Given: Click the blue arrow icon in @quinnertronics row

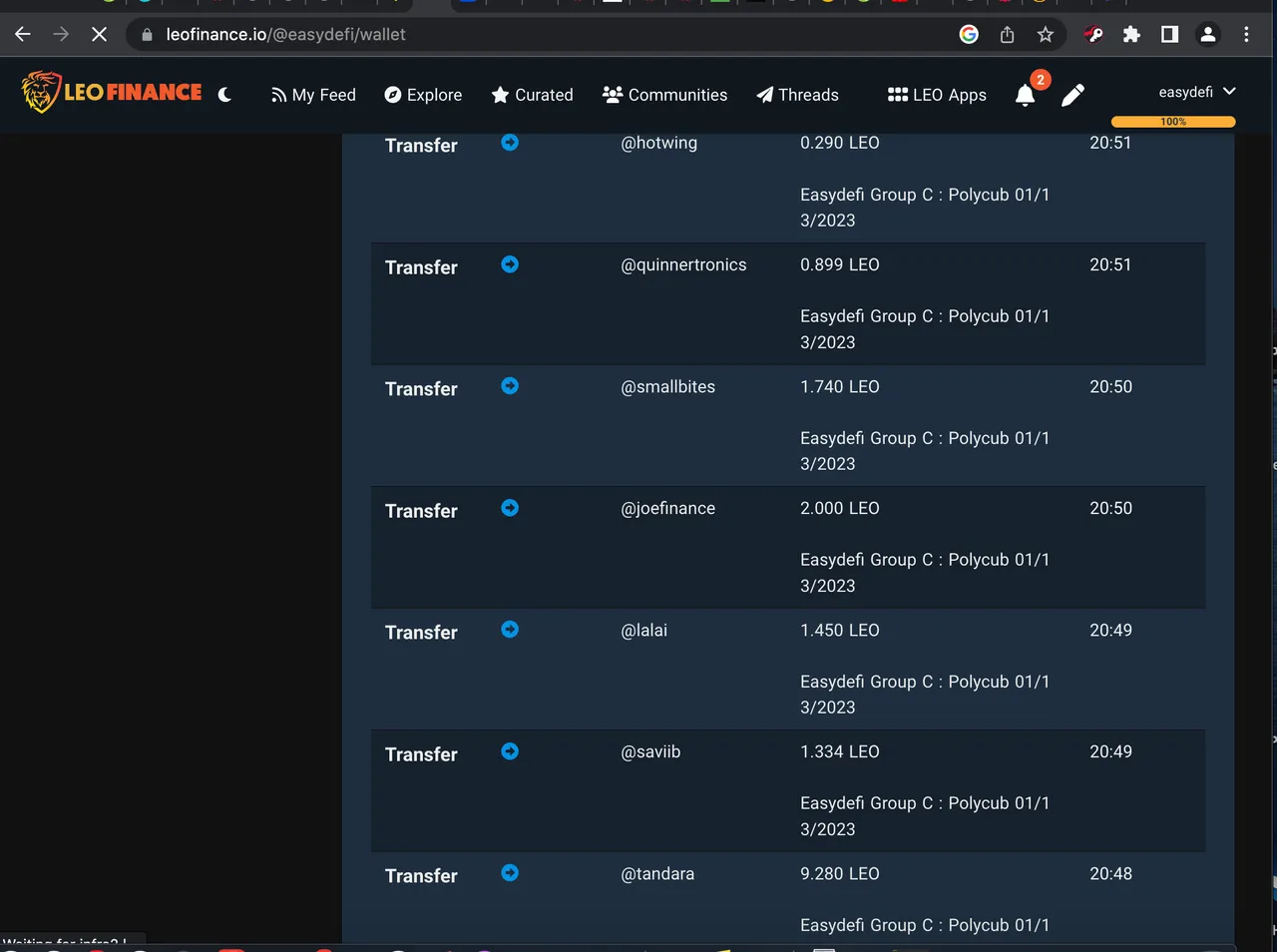Looking at the screenshot, I should (510, 264).
